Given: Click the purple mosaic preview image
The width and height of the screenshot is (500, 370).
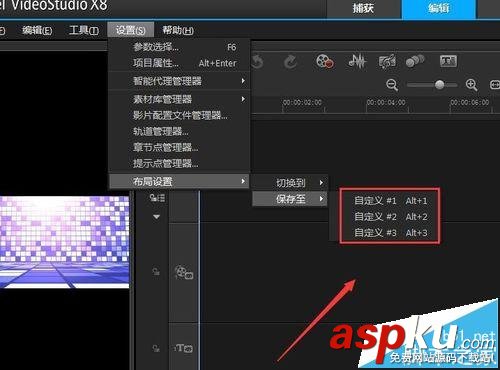Looking at the screenshot, I should pos(64,242).
